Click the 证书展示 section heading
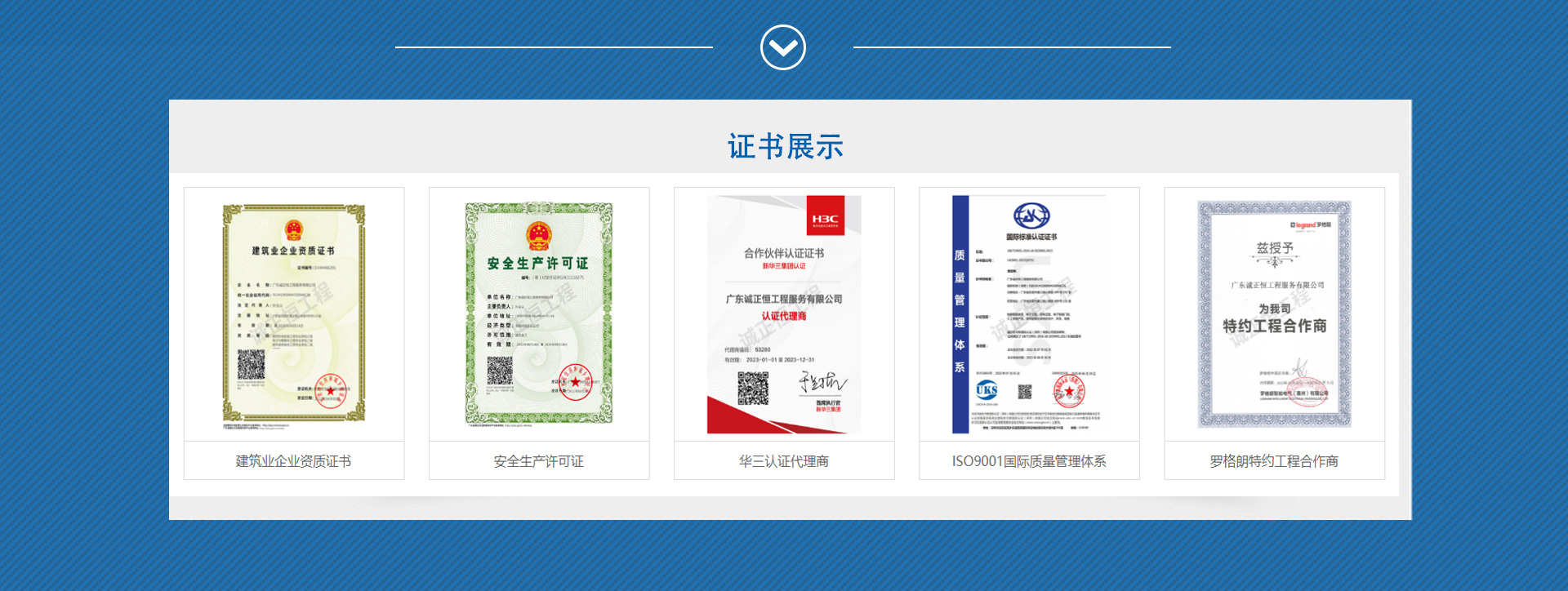 785,147
